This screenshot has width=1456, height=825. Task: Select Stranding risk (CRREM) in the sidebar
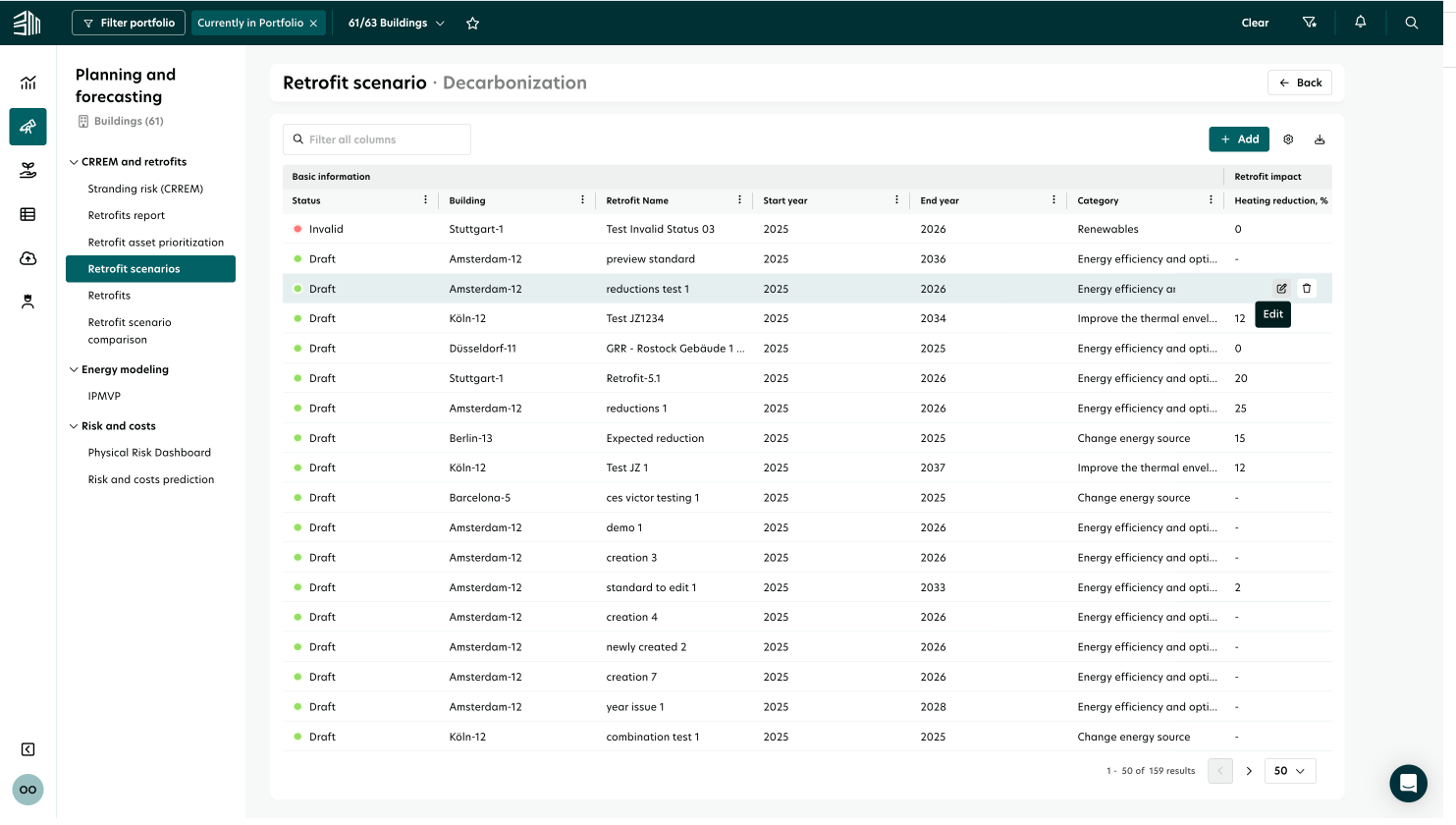145,189
